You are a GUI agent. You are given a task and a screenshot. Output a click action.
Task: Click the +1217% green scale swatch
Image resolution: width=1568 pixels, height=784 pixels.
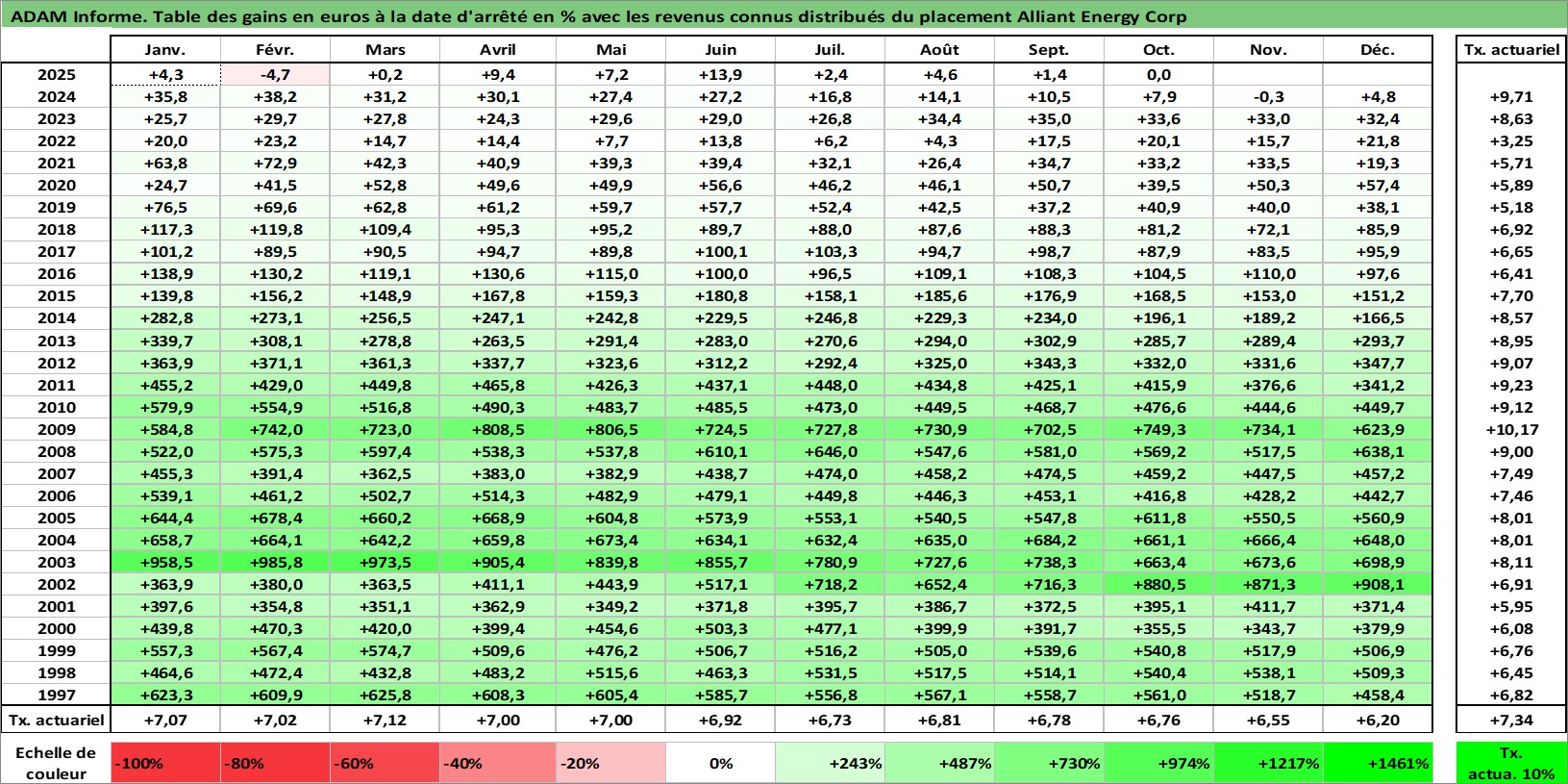pos(1269,763)
